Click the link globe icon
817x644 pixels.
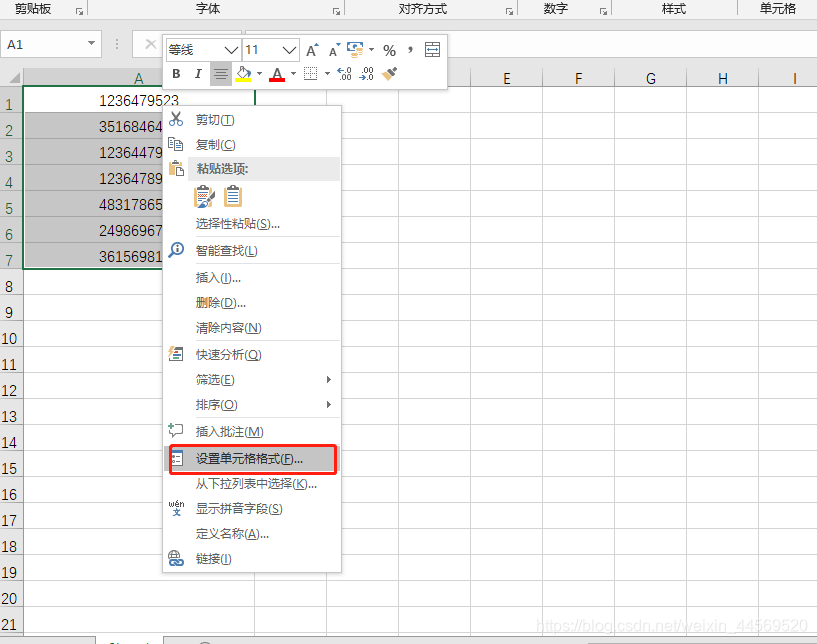(176, 558)
